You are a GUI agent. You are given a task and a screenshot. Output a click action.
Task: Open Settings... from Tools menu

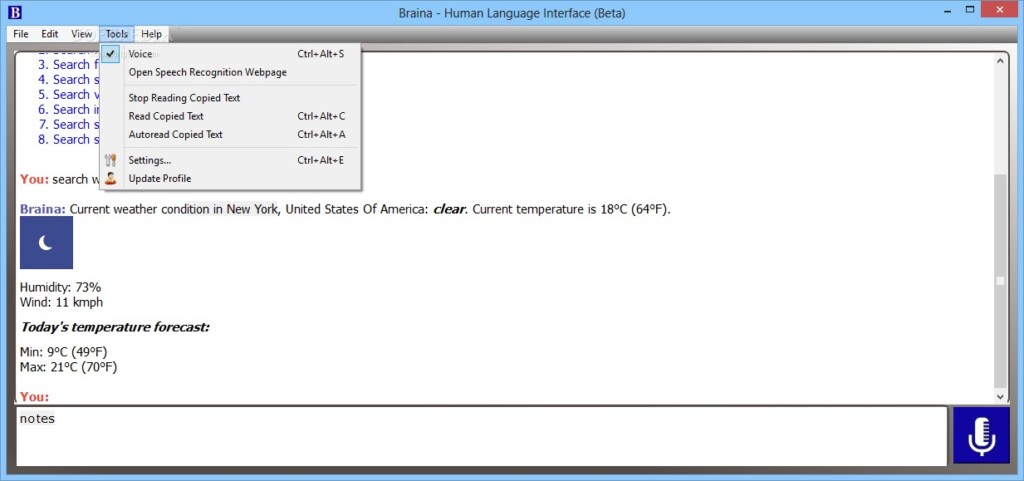tap(230, 160)
